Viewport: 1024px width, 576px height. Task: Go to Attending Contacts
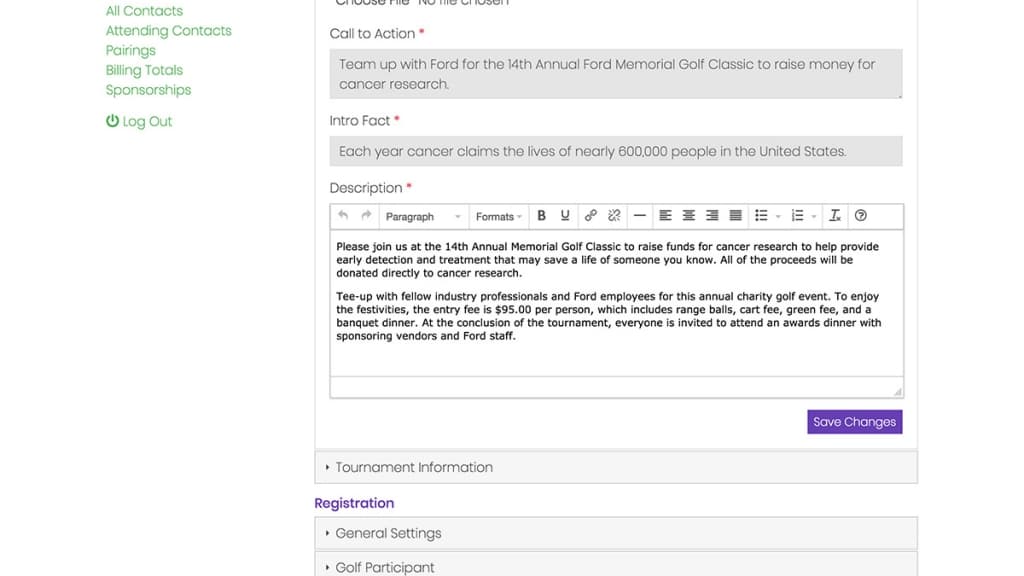click(168, 31)
